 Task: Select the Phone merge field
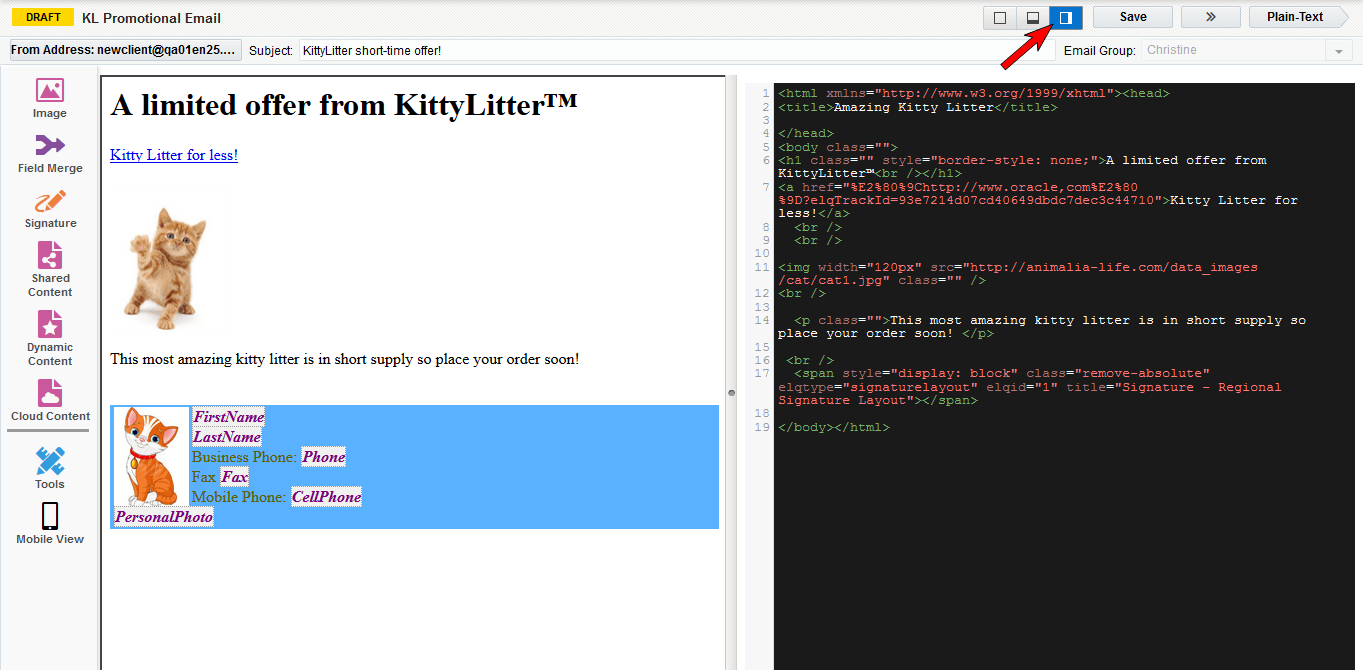click(x=324, y=457)
